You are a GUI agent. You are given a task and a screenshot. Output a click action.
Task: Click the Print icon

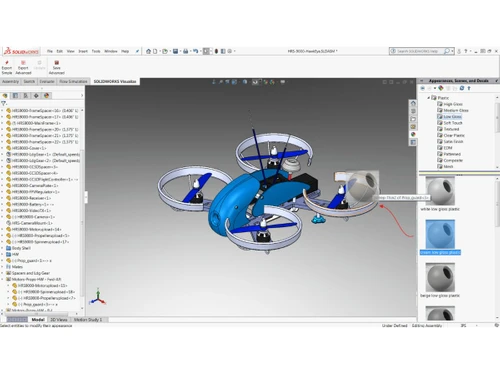(x=186, y=51)
